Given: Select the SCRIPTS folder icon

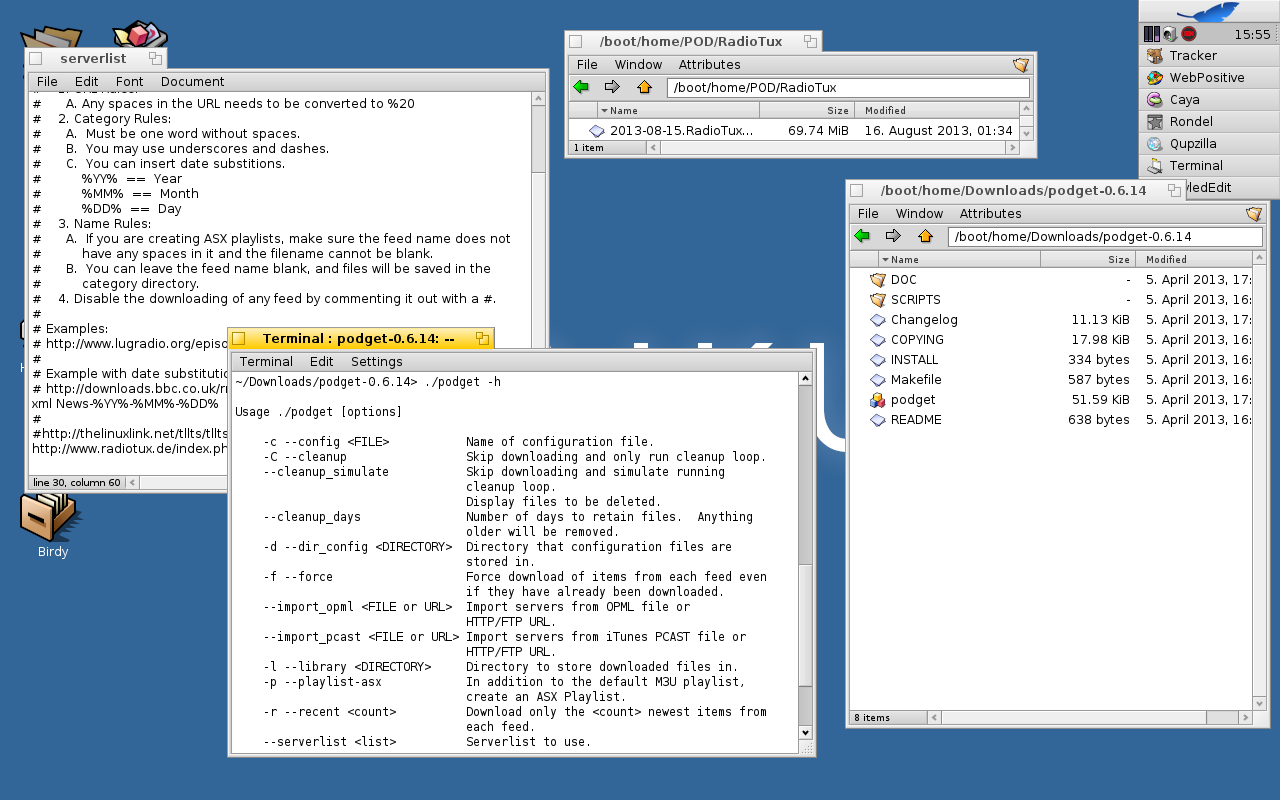Looking at the screenshot, I should pos(877,300).
